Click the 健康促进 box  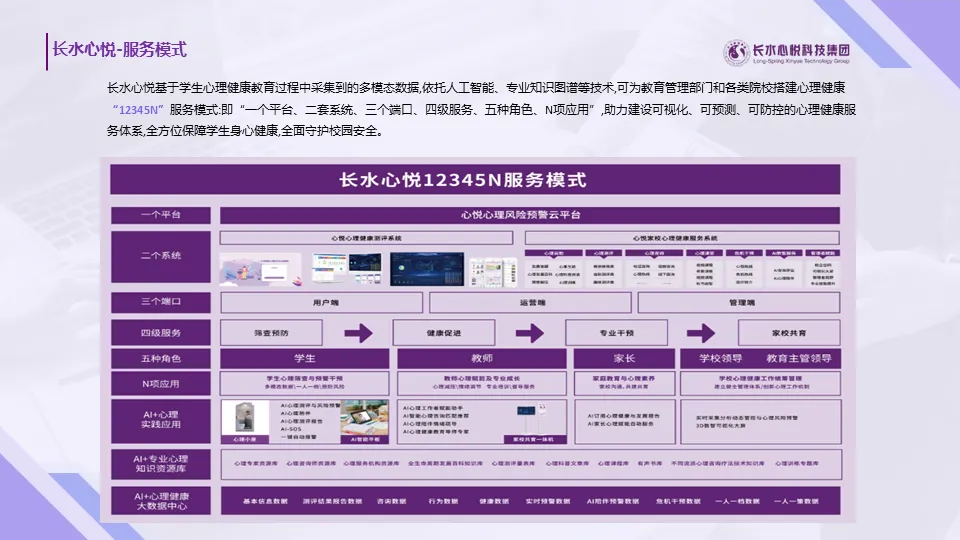(444, 333)
